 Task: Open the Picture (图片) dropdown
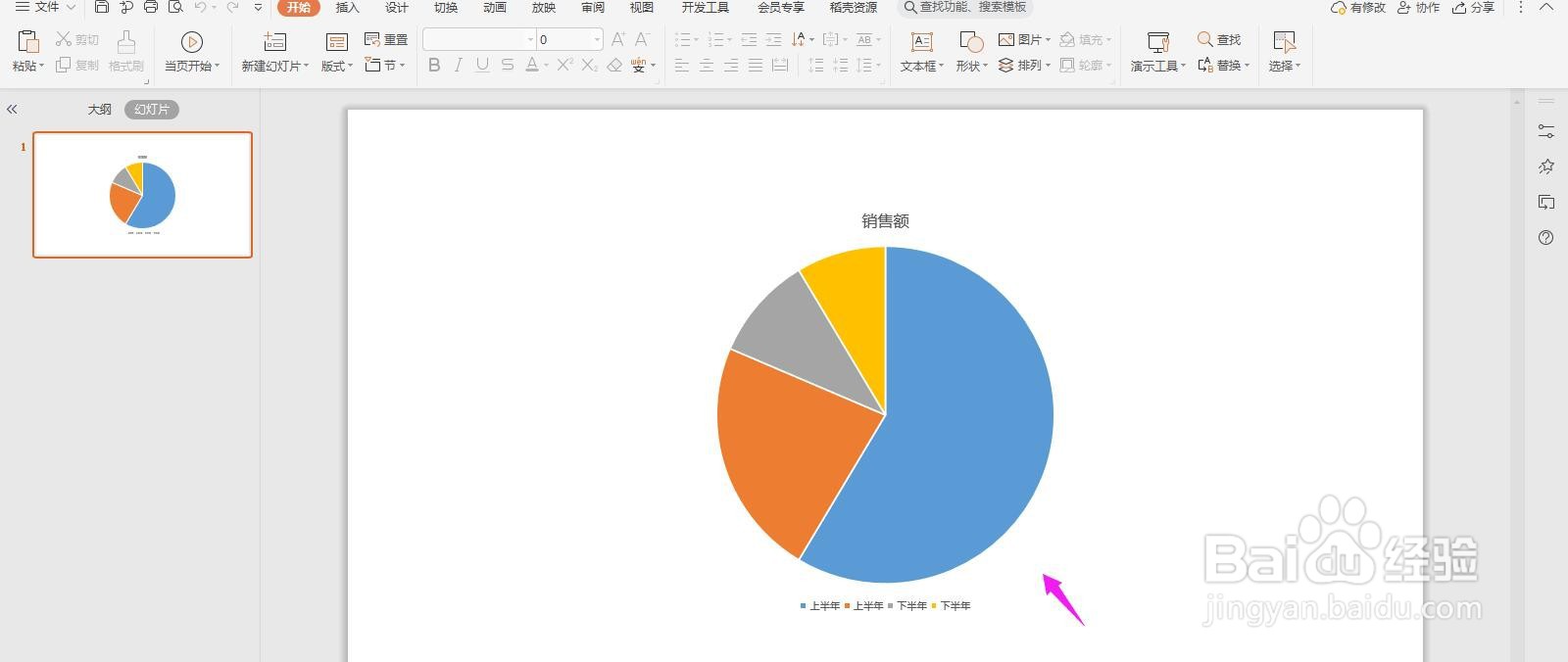click(x=1024, y=39)
